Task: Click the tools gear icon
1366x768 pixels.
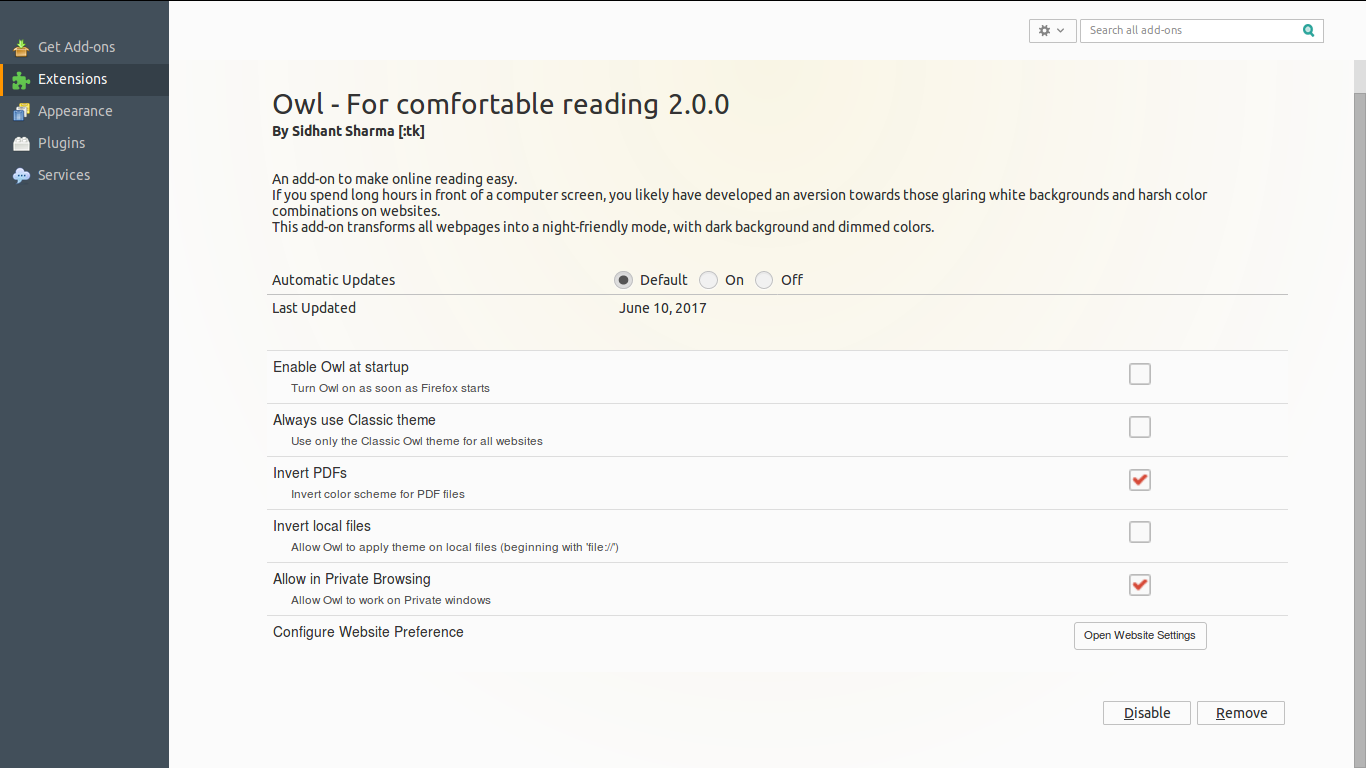Action: 1044,30
